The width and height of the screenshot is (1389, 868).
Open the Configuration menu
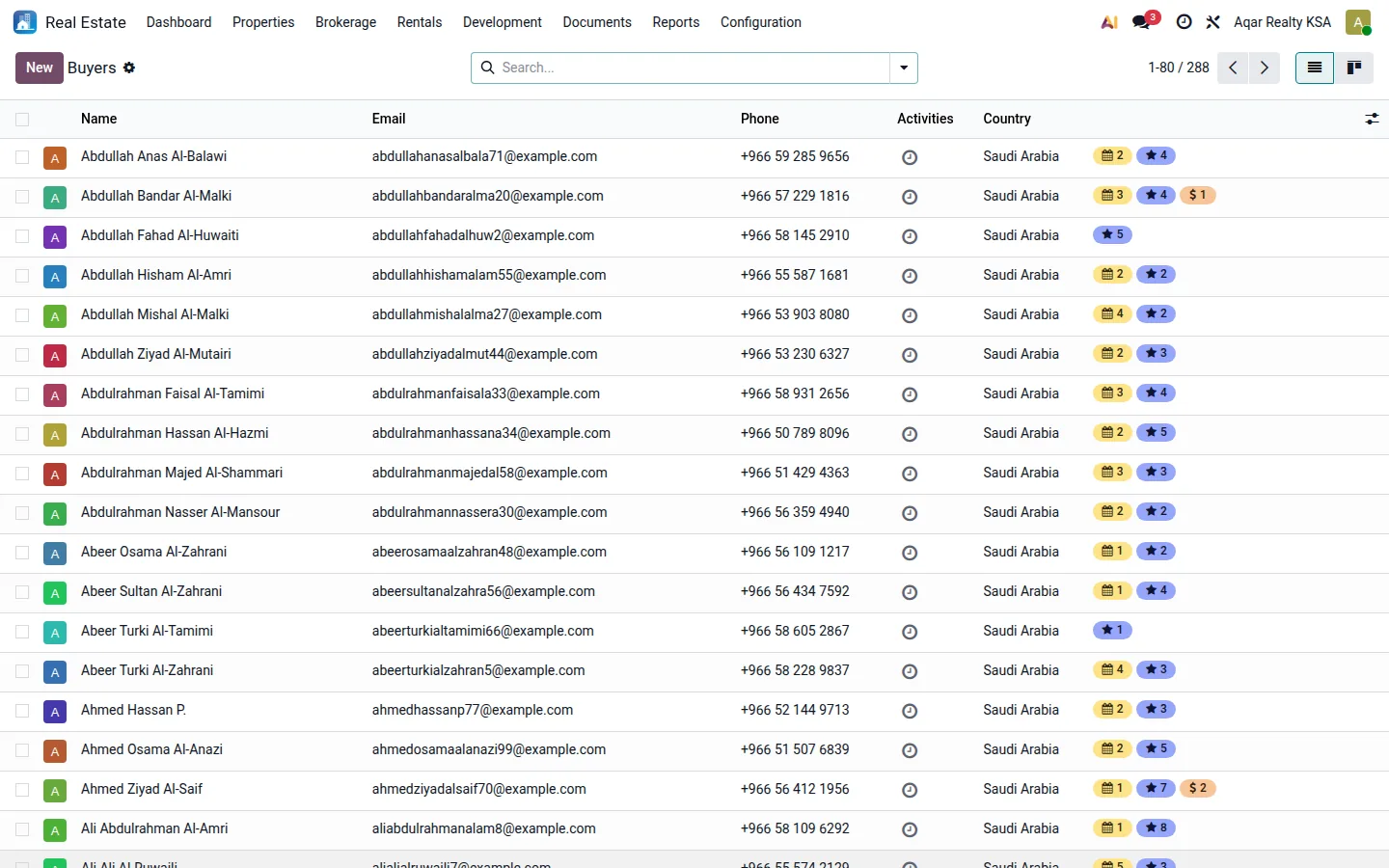761,22
